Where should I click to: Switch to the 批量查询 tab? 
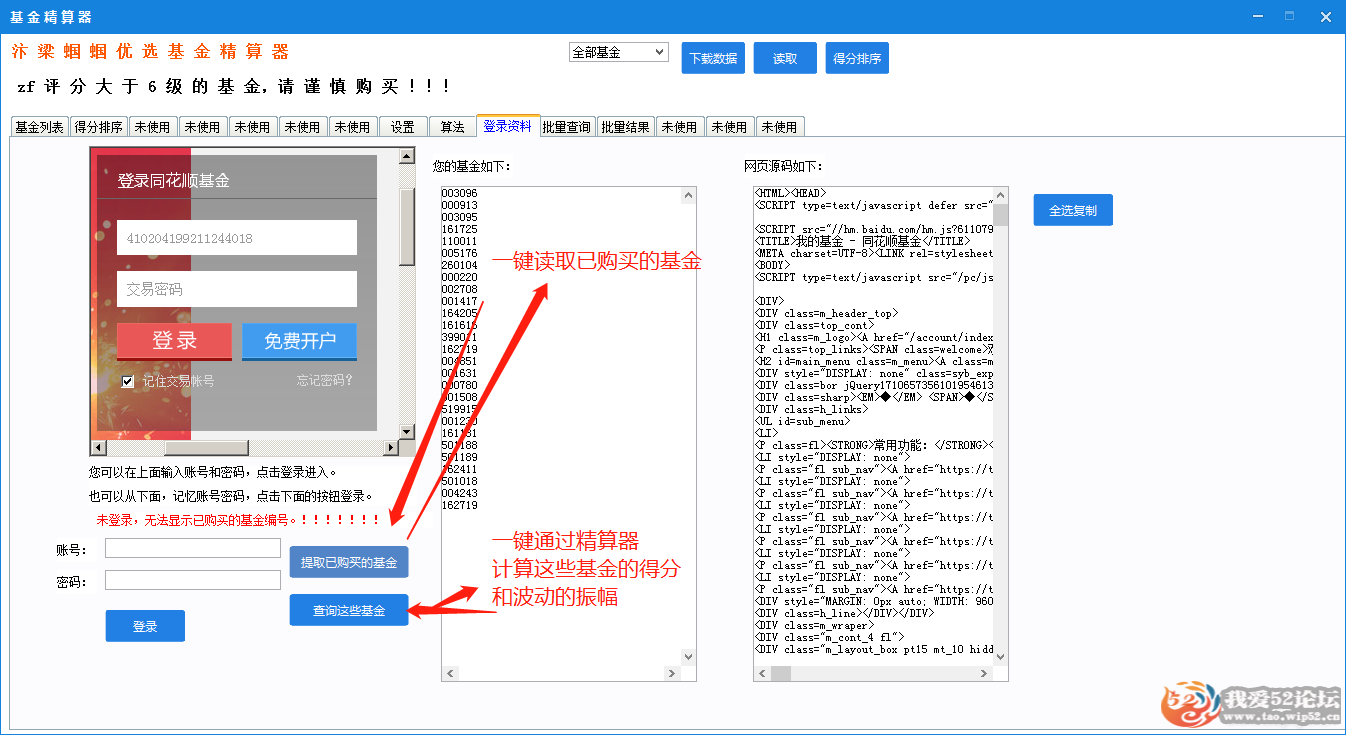(566, 127)
